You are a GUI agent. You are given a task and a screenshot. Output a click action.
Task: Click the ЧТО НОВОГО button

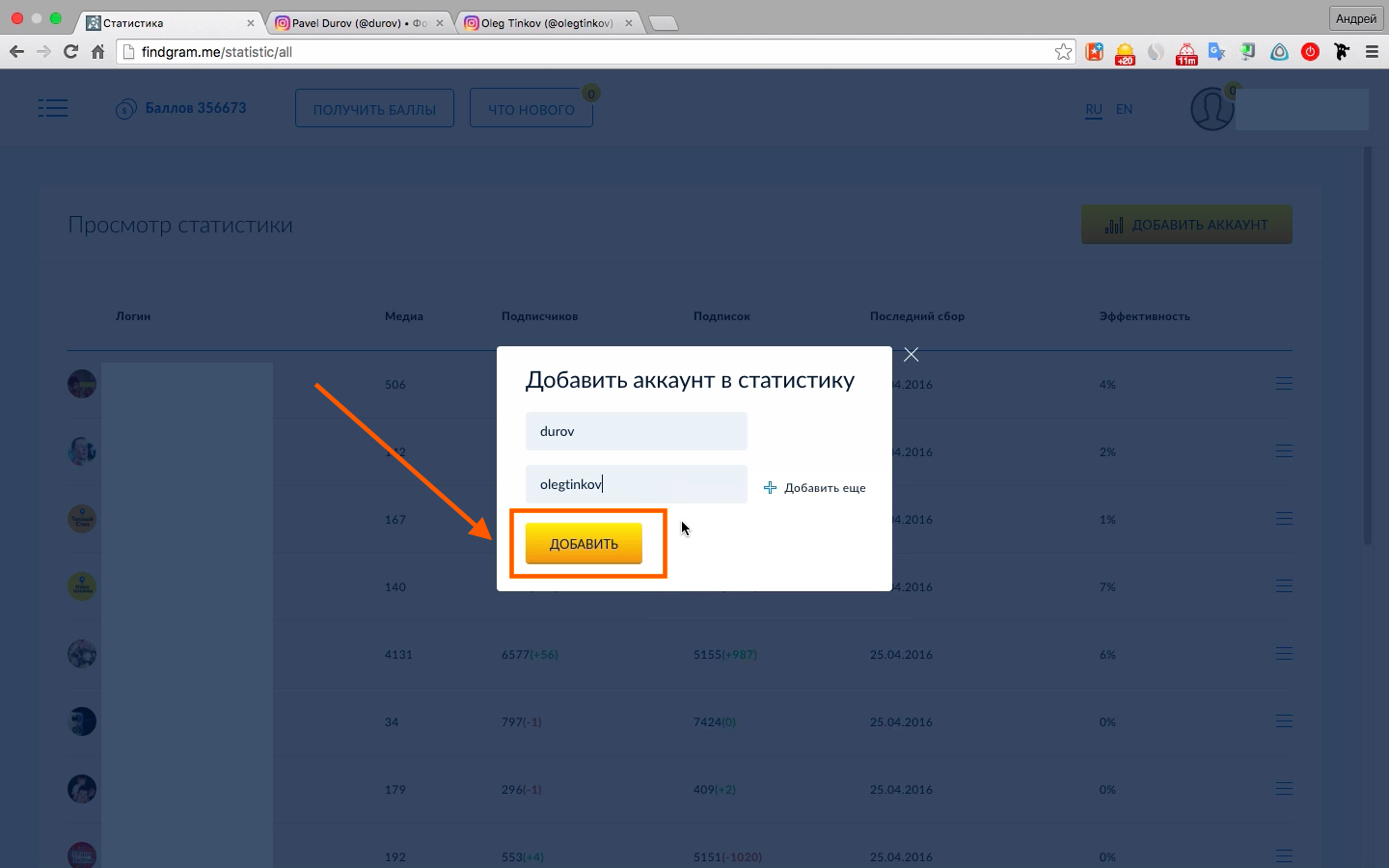tap(531, 109)
